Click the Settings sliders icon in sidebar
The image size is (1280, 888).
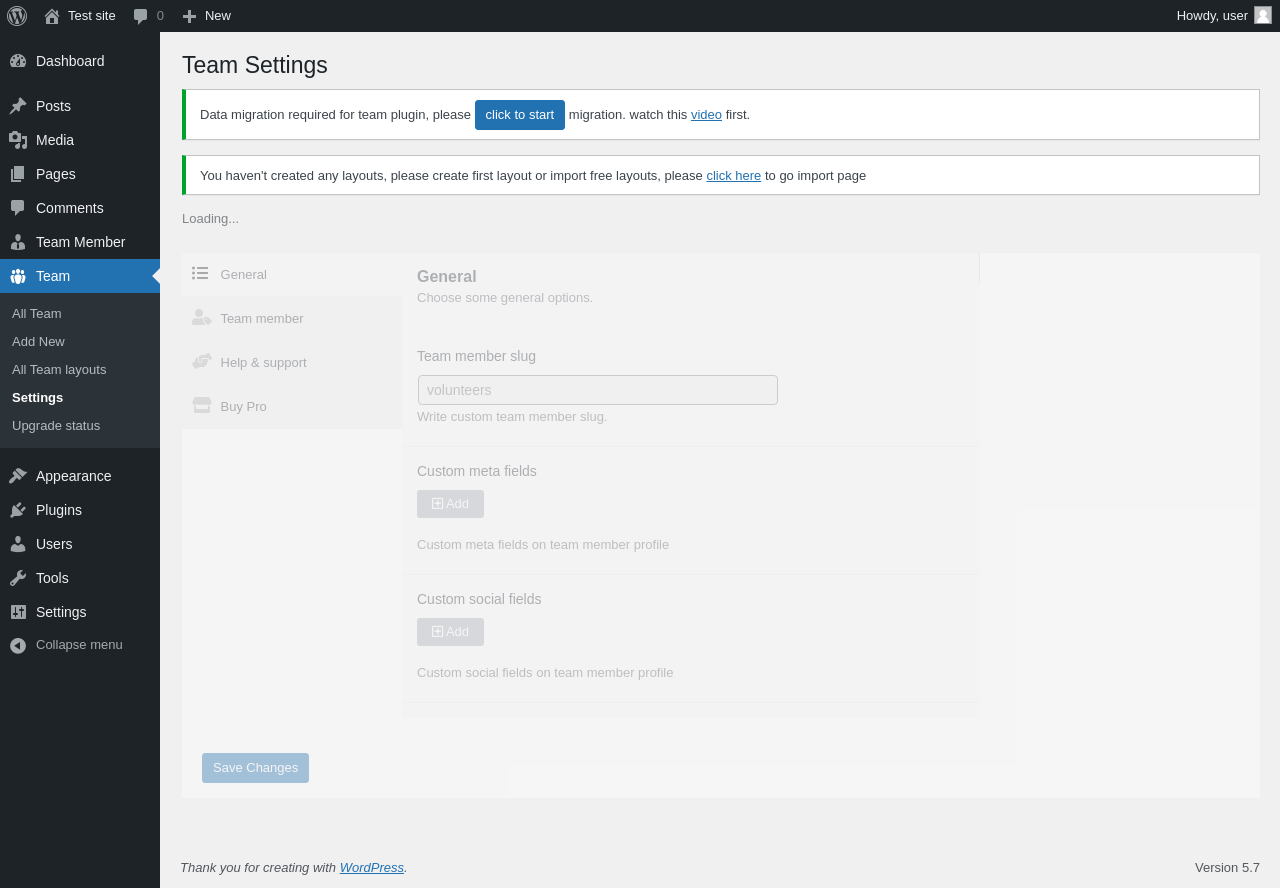pyautogui.click(x=18, y=612)
